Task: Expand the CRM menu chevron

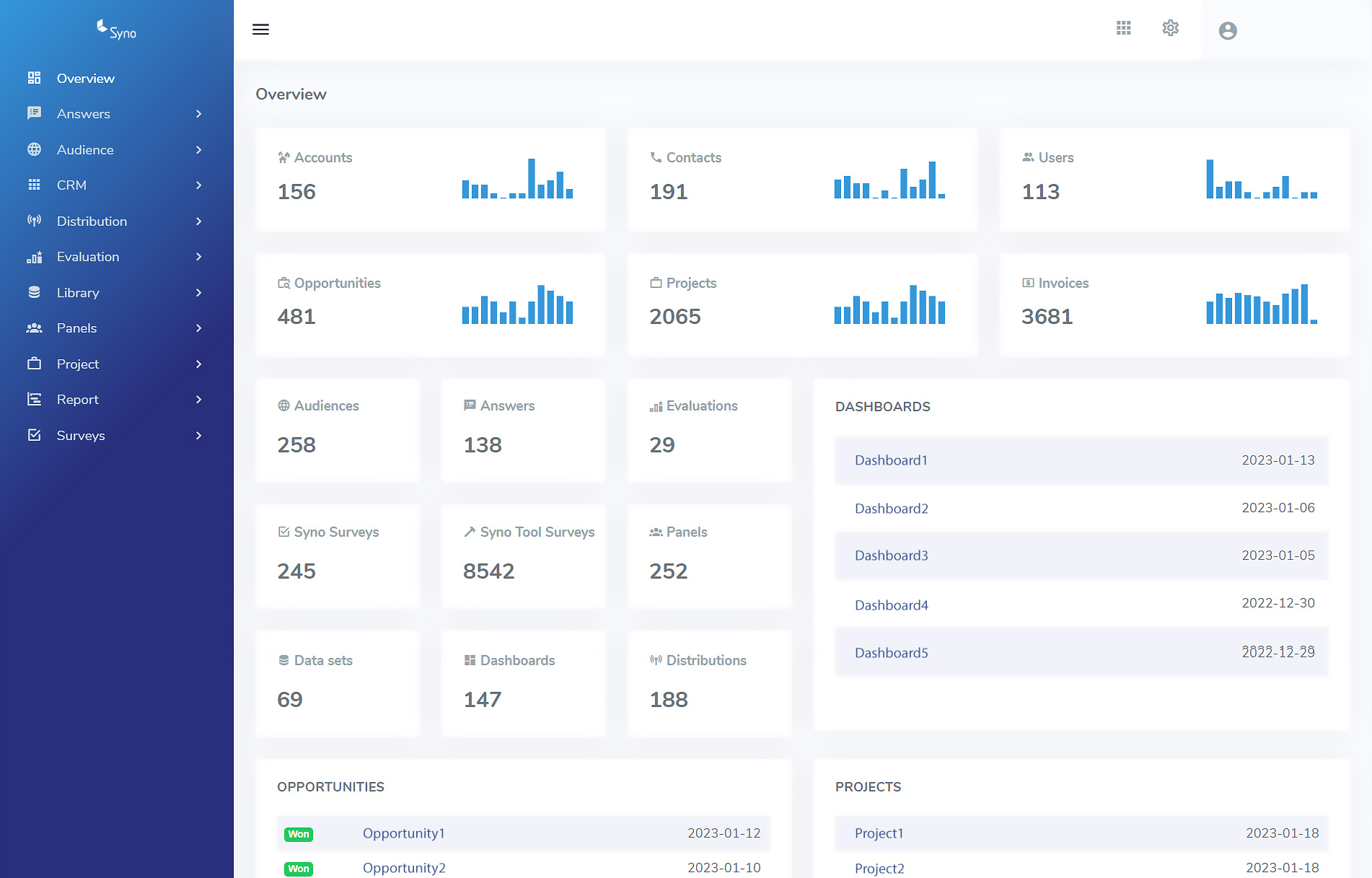Action: click(198, 185)
